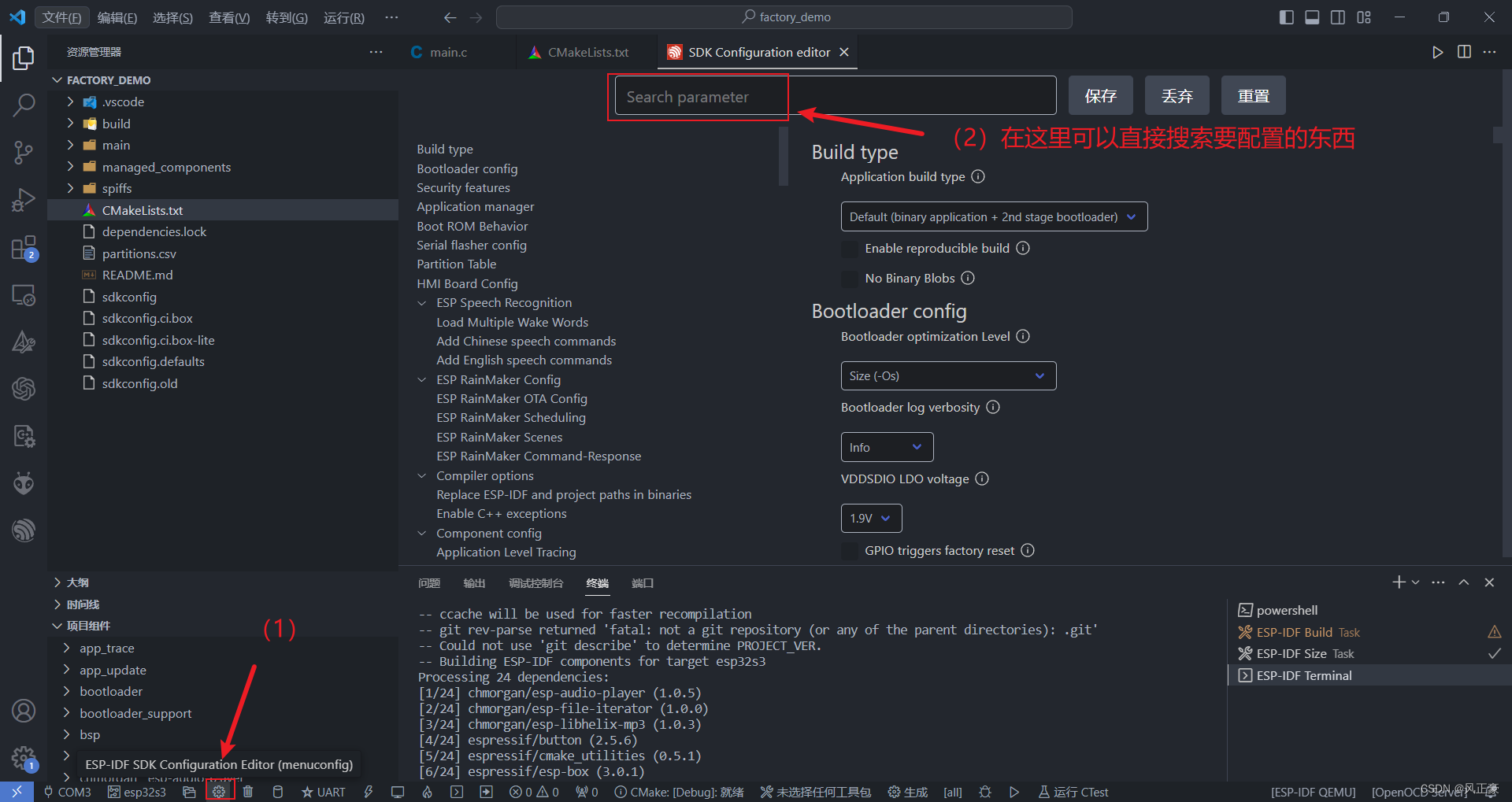Trigger Build, Flash and Monitor flame icon
This screenshot has height=802, width=1512.
click(427, 791)
